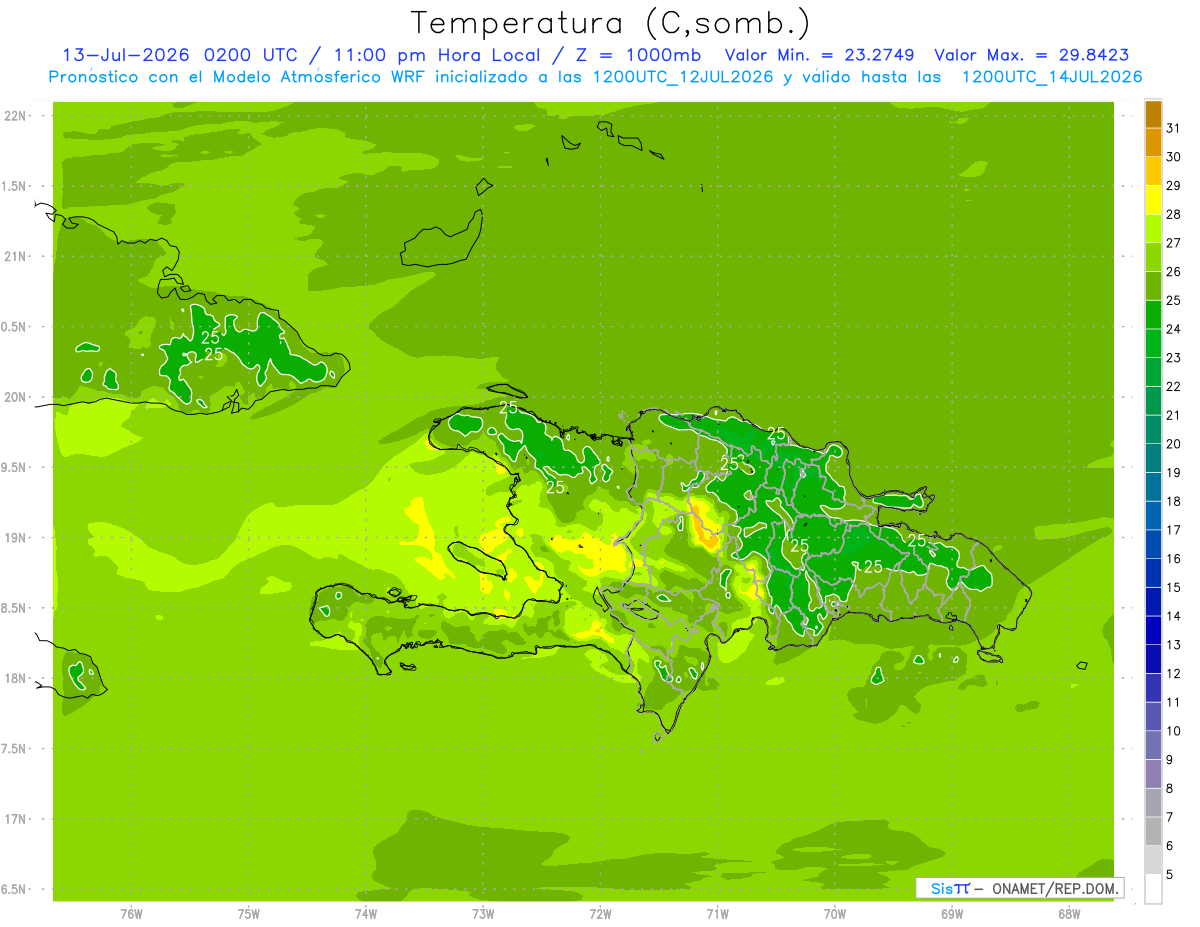Click the 68W longitude label
1200x927 pixels.
(x=1069, y=914)
